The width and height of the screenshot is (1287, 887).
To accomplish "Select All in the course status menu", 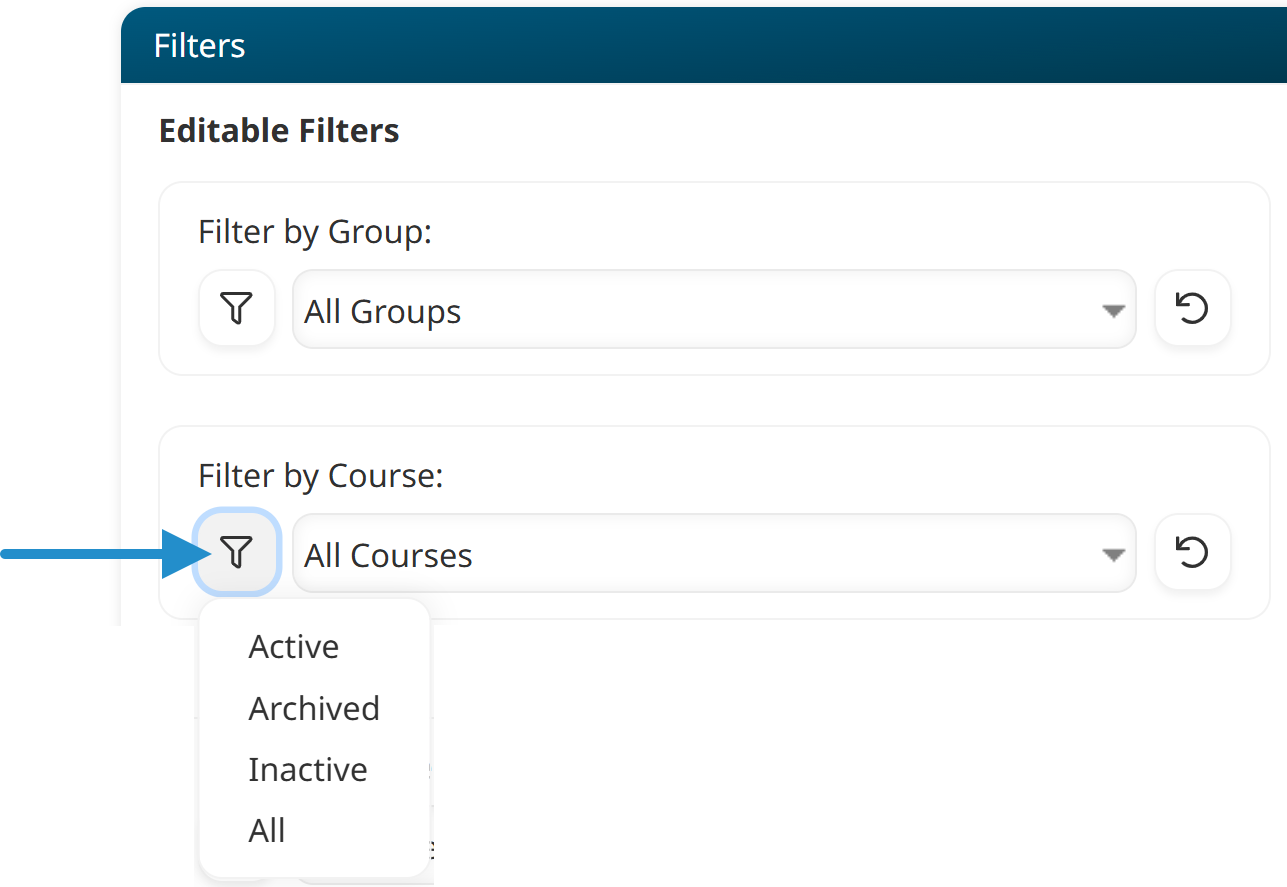I will tap(267, 831).
